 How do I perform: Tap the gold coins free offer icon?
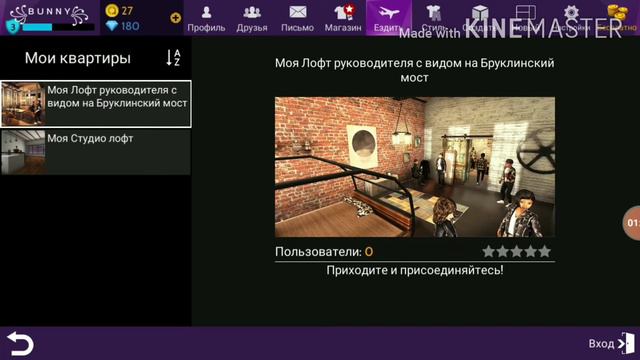click(x=618, y=13)
